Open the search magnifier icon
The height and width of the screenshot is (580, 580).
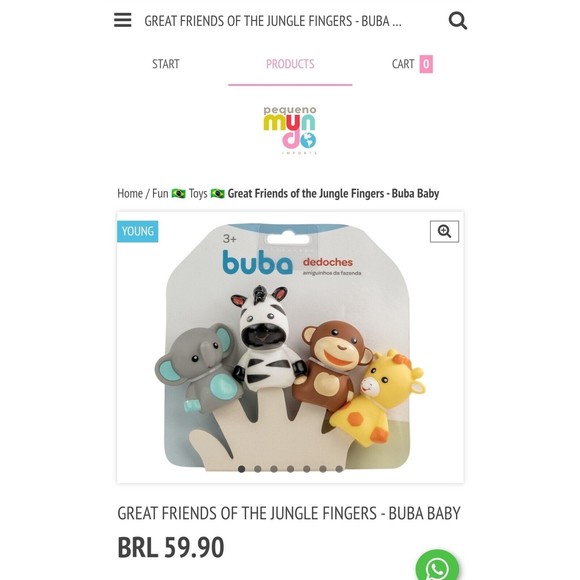coord(458,21)
